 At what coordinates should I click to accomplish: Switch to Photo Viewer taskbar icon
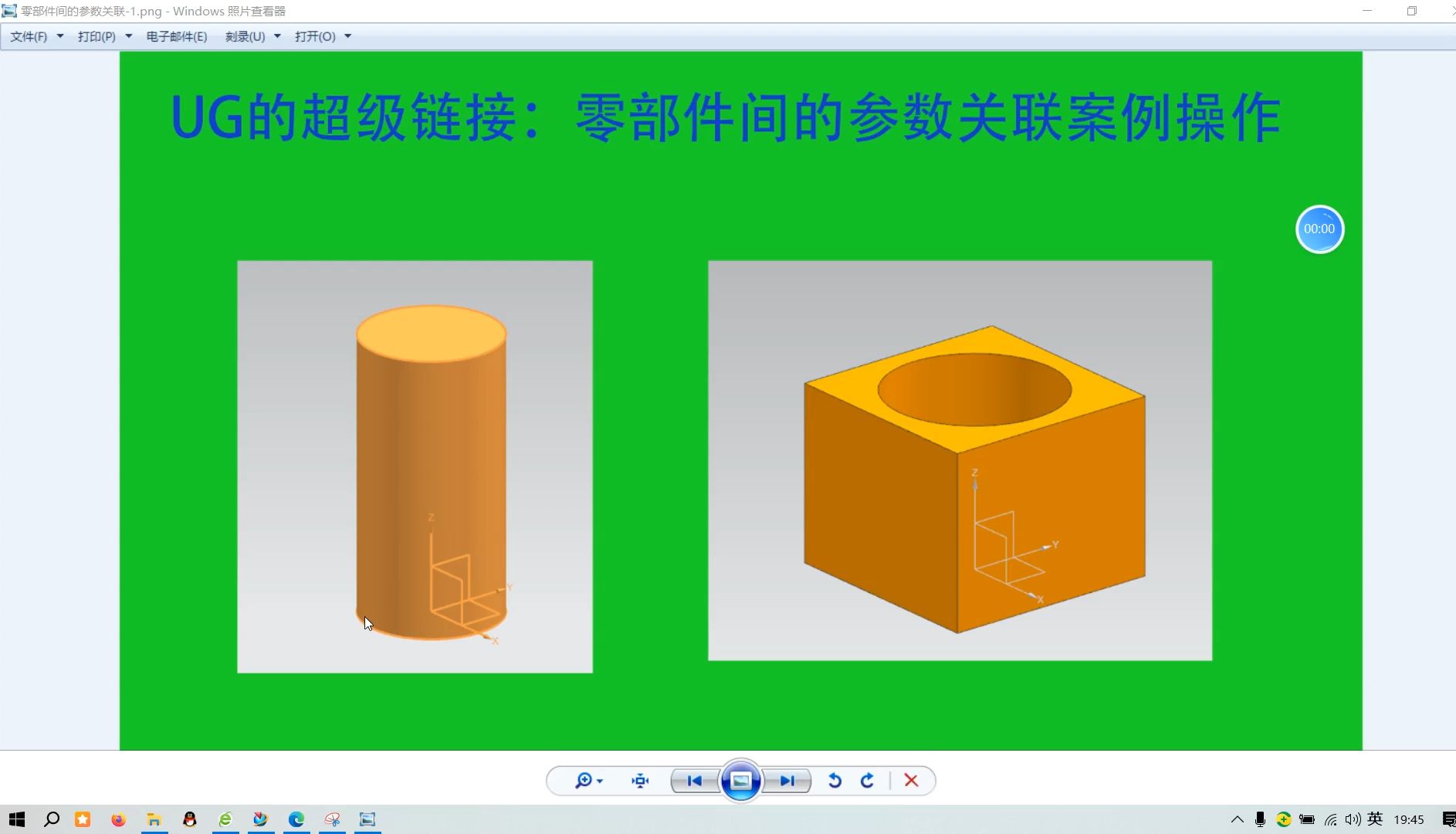click(x=367, y=819)
